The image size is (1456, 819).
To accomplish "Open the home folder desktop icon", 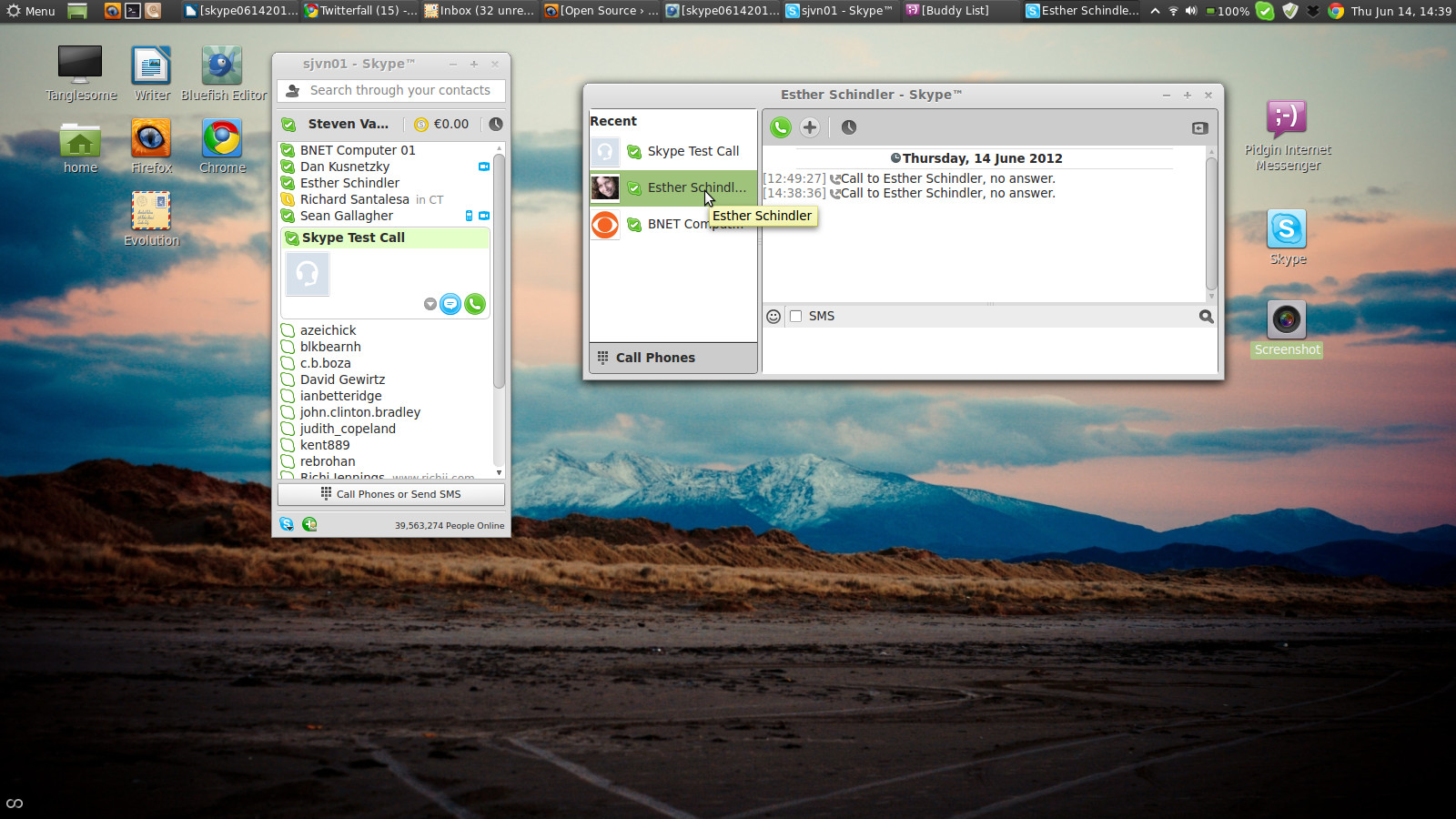I will 80,147.
